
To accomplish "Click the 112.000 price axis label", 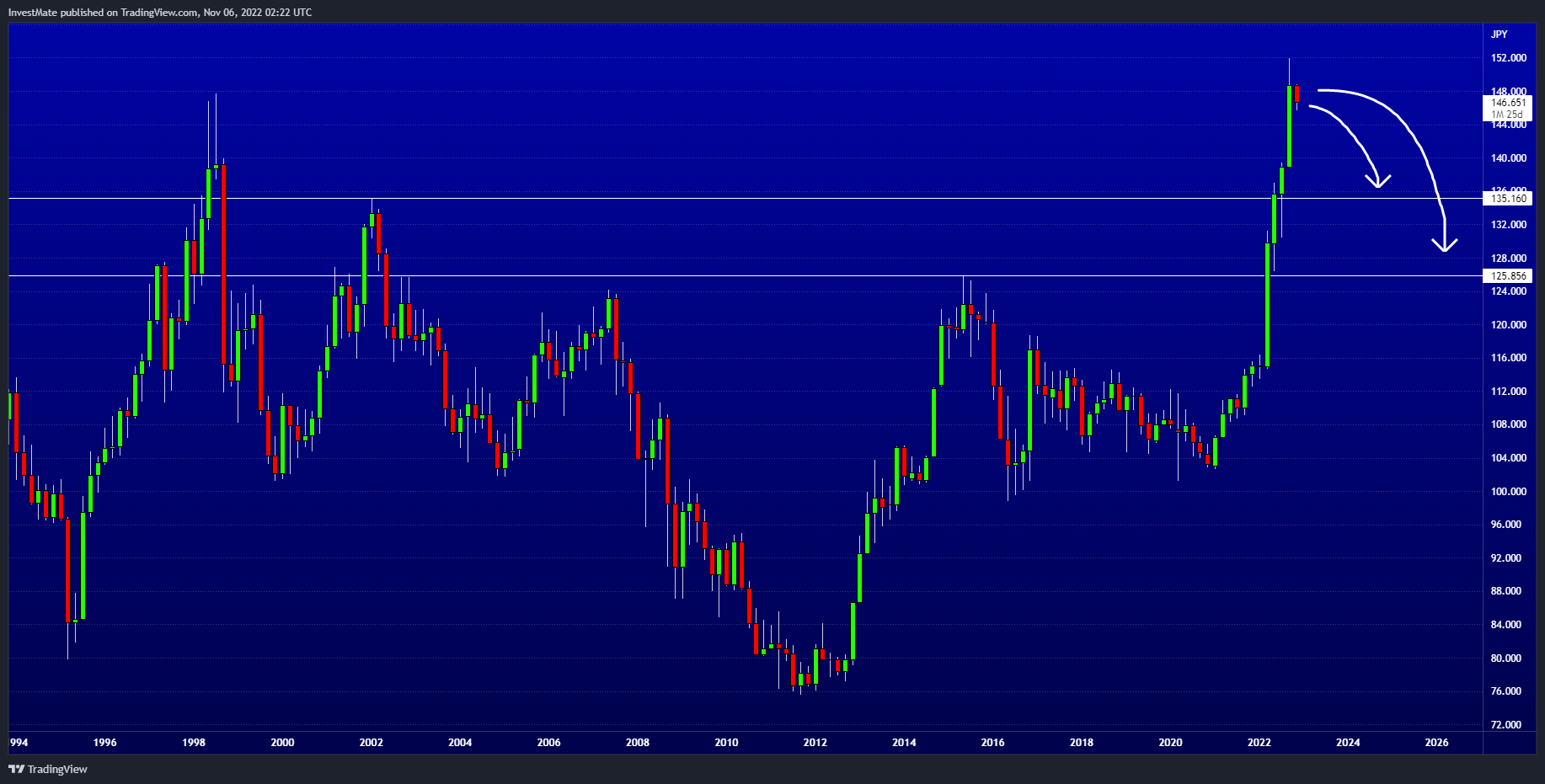I will 1508,392.
